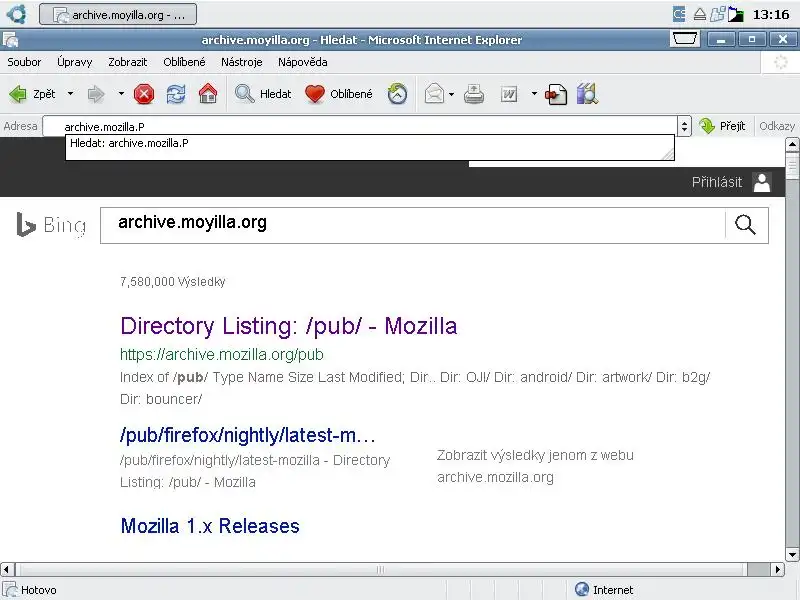Expand the Zpět back history dropdown arrow
The height and width of the screenshot is (600, 800).
pyautogui.click(x=70, y=94)
